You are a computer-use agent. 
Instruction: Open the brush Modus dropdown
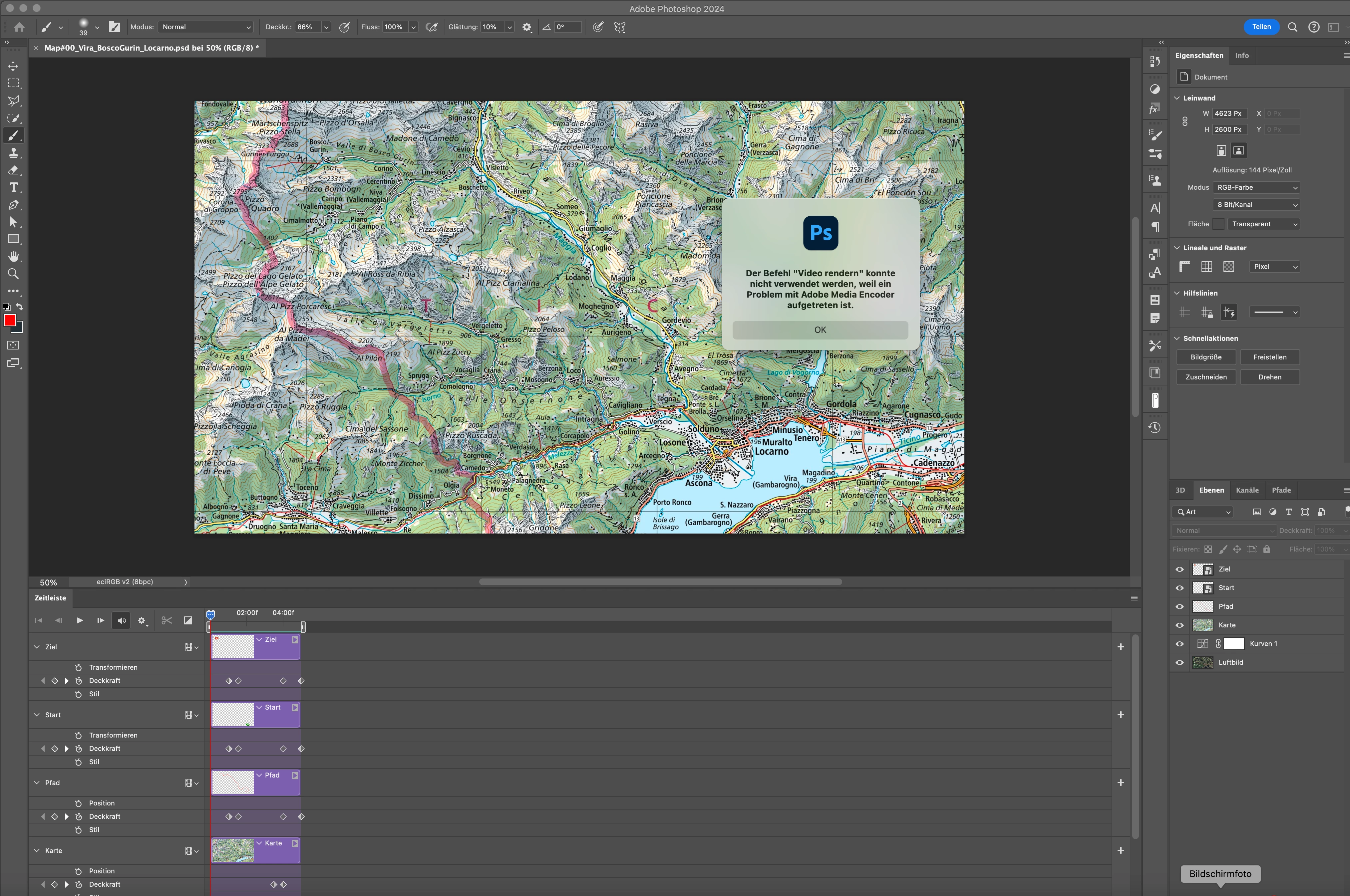tap(205, 27)
